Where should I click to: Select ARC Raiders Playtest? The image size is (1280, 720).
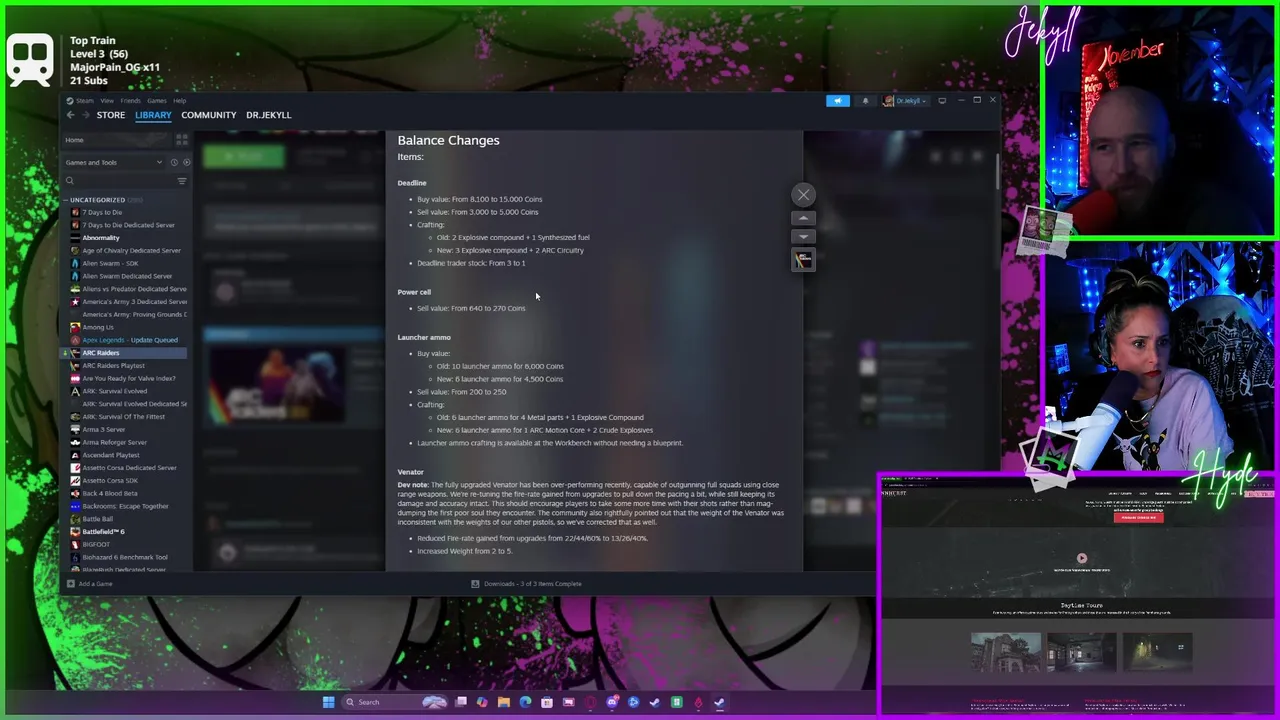tap(113, 366)
